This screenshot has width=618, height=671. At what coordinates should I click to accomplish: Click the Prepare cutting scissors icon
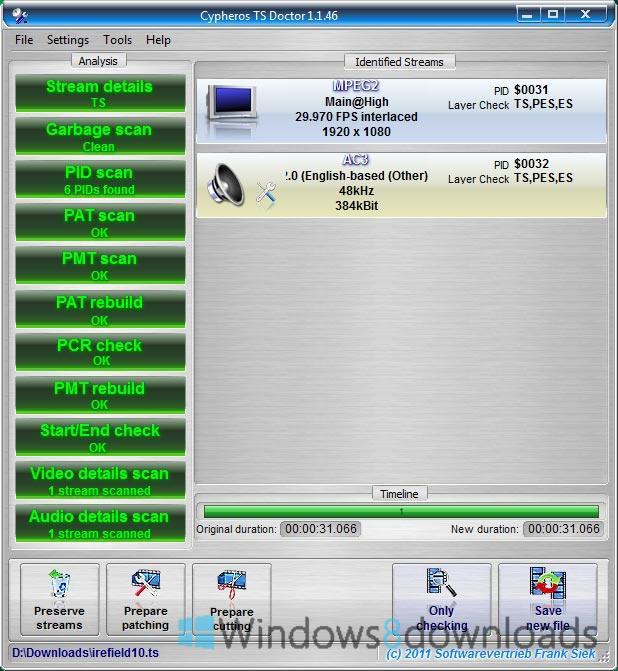[232, 585]
